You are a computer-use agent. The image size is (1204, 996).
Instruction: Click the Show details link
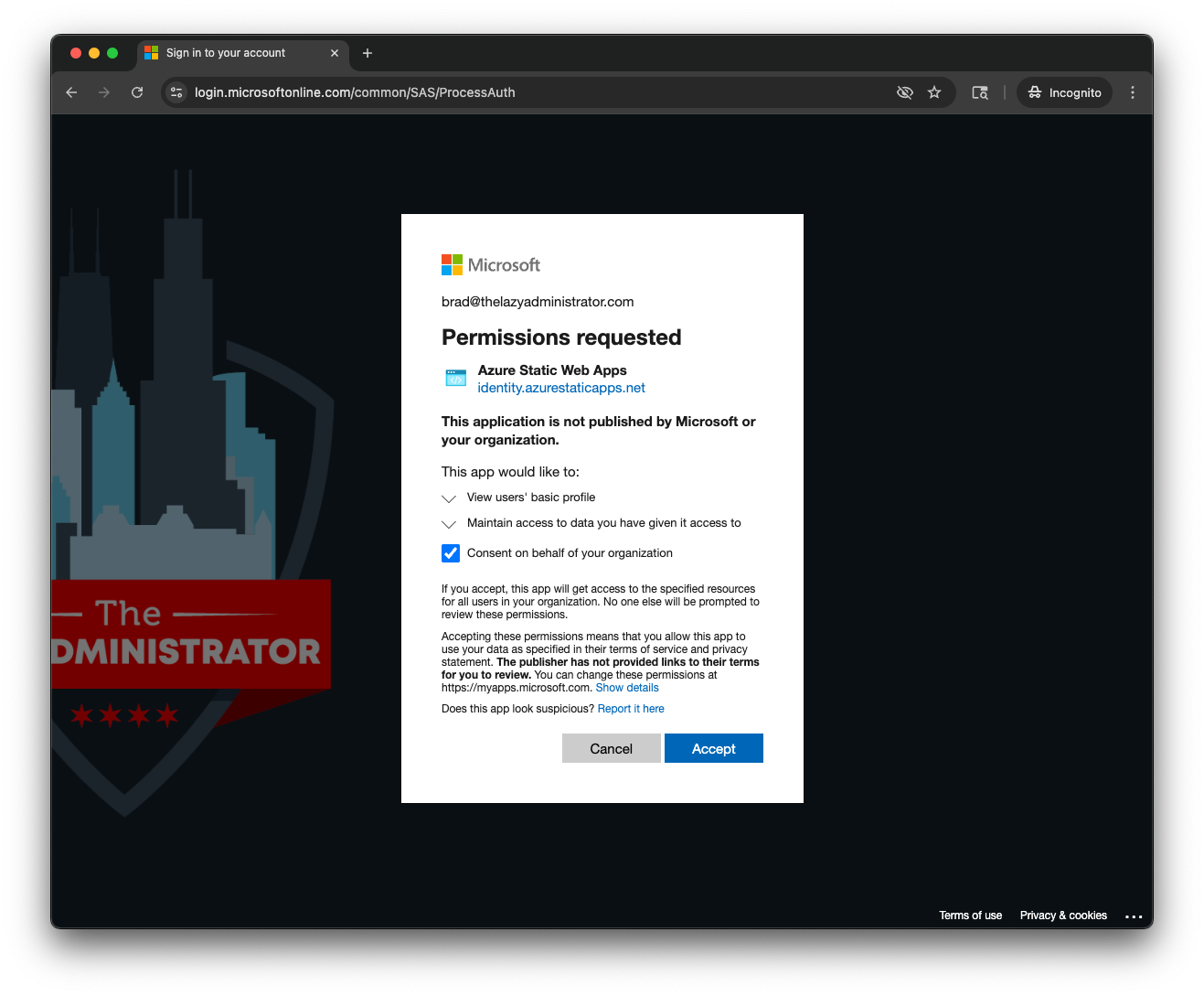click(x=627, y=688)
